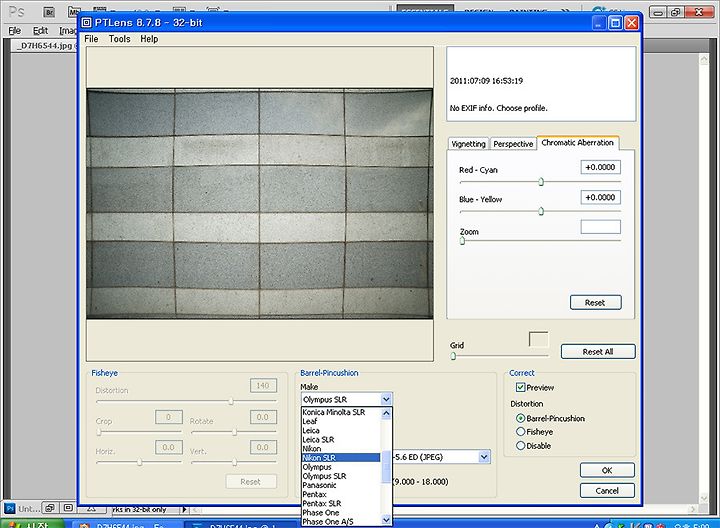Open PTLens File menu

pos(91,39)
